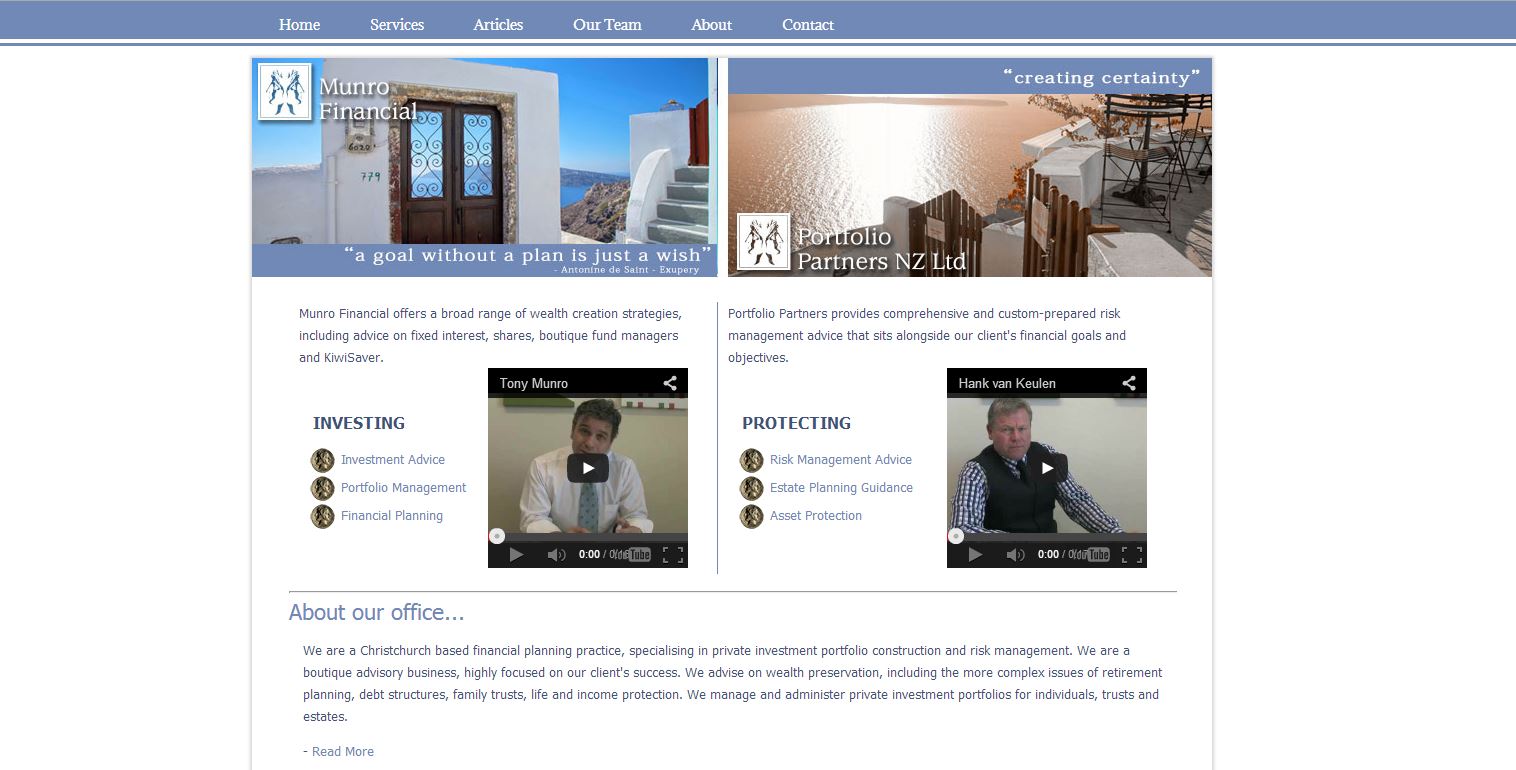Enter fullscreen on Hank van Keulen video

click(1132, 554)
